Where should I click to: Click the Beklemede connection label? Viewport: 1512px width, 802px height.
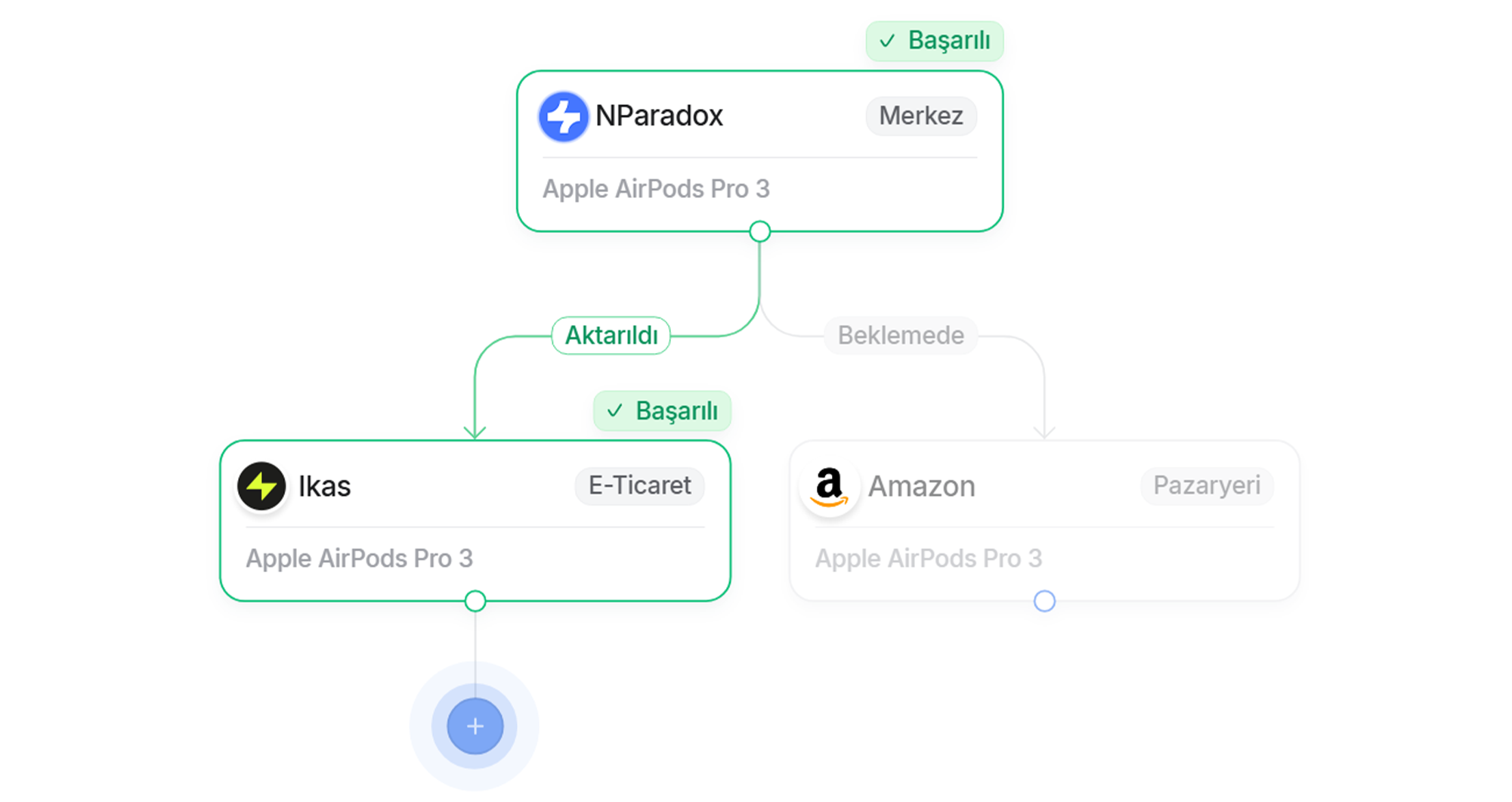900,336
